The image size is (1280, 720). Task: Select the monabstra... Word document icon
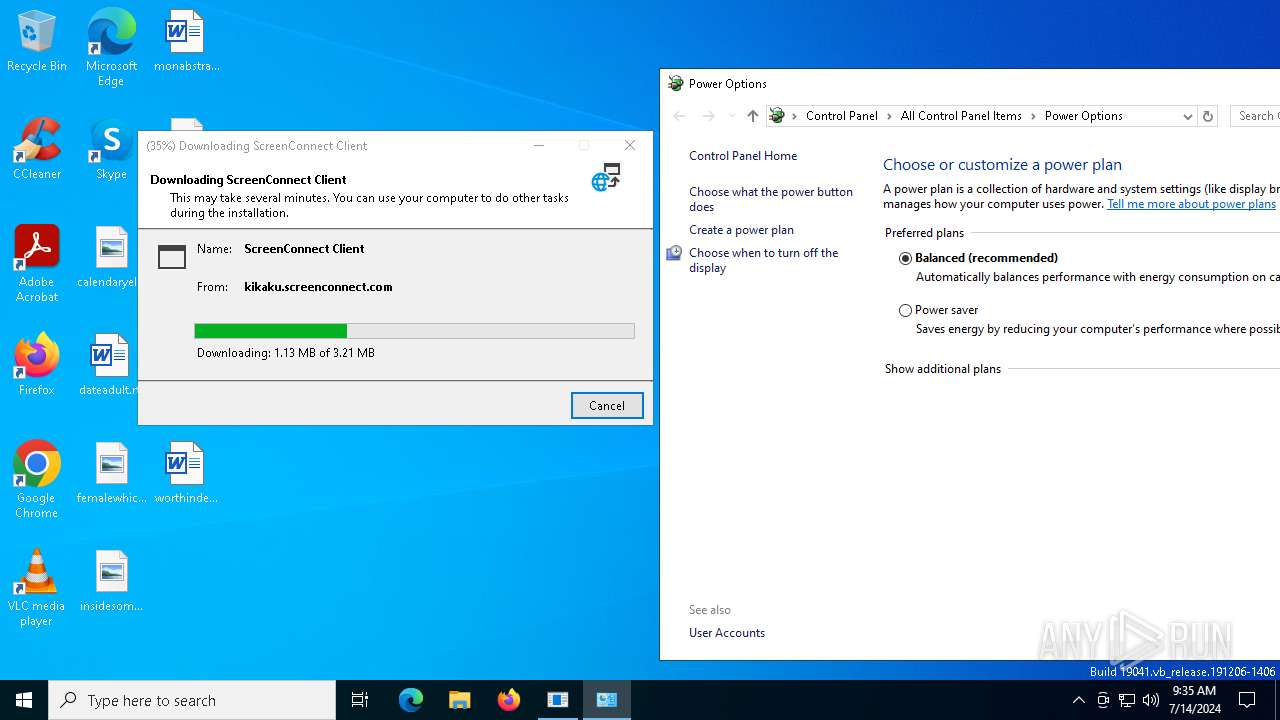tap(186, 41)
